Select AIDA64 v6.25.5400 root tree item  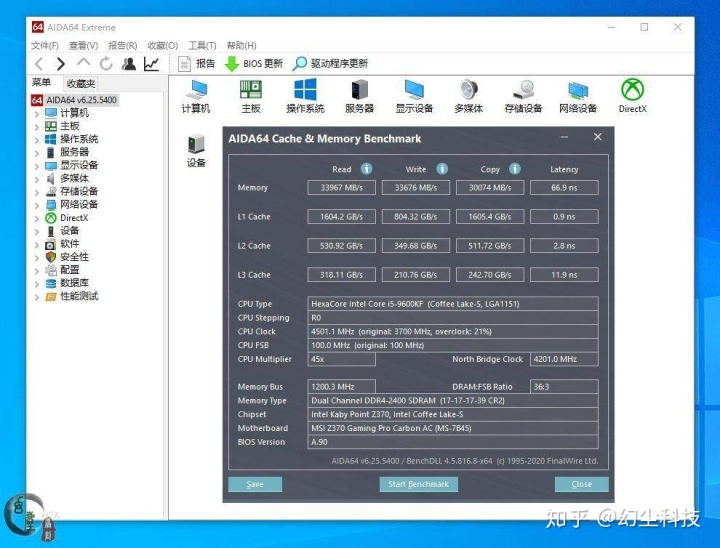pos(74,100)
